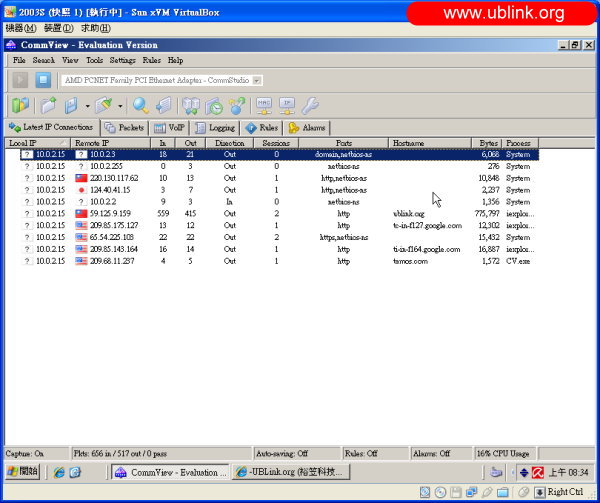Click the green books toolbar icon

[x=20, y=106]
